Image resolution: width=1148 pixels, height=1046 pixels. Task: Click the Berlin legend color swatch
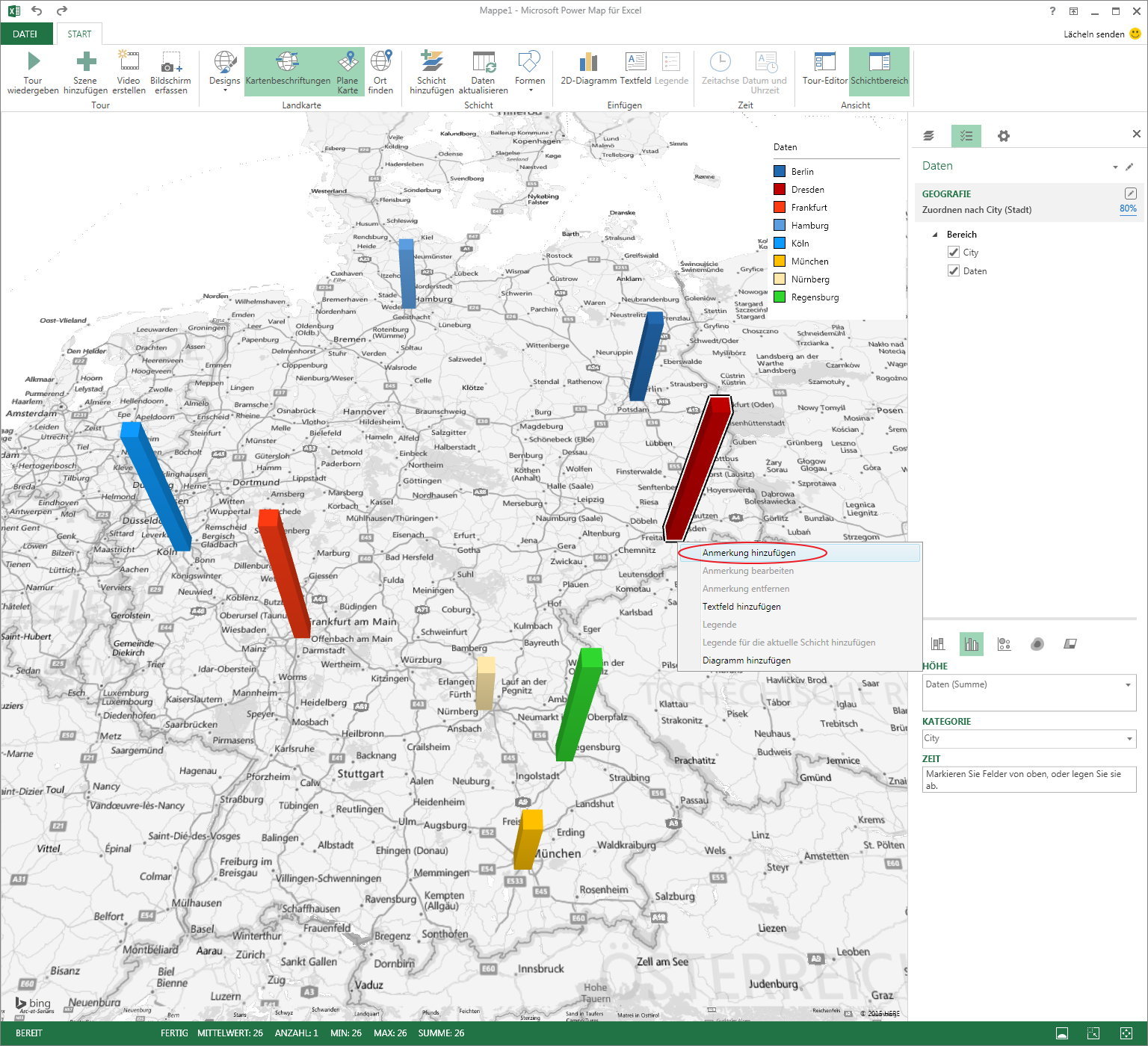tap(780, 171)
